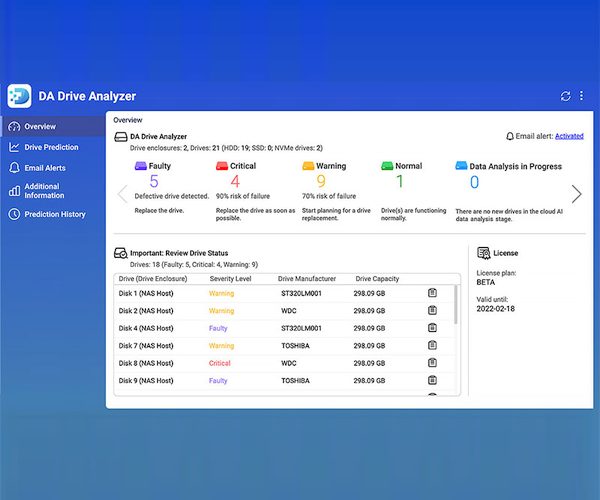Click the Drive Capacity column header
The height and width of the screenshot is (500, 600).
click(377, 279)
